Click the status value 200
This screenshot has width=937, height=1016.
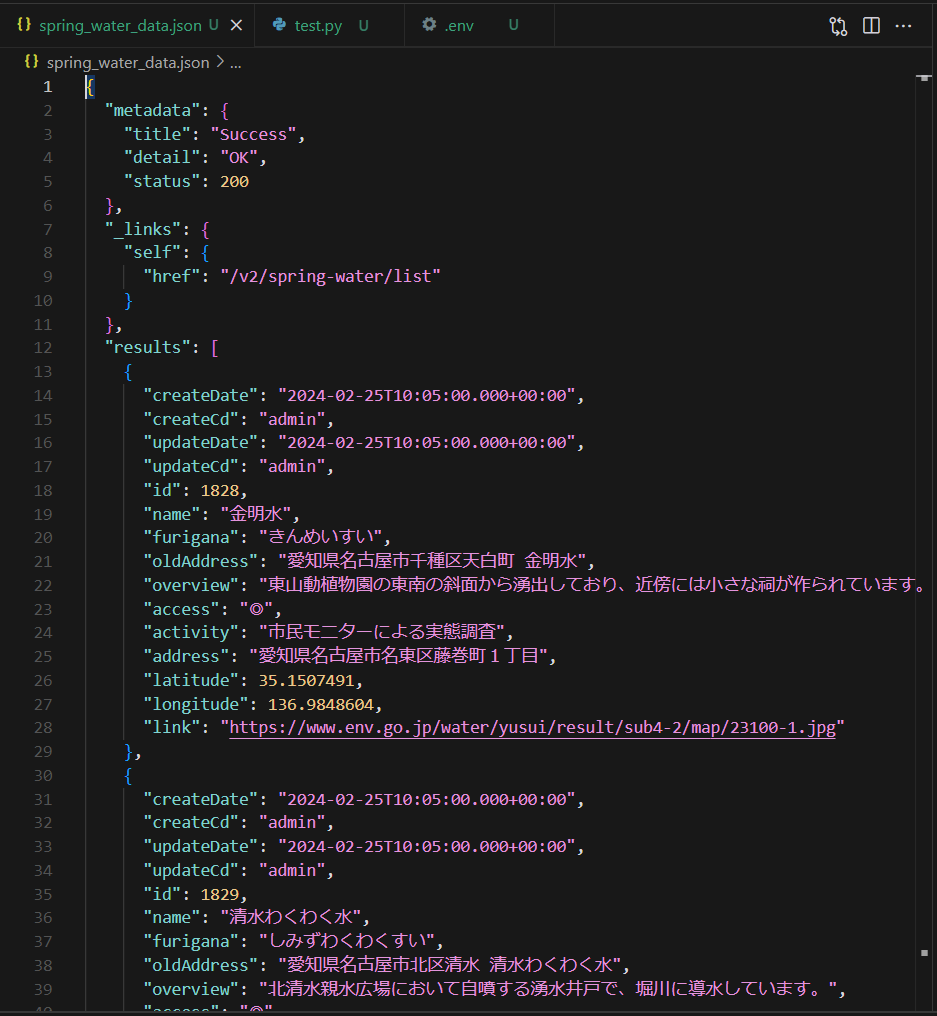[x=235, y=181]
